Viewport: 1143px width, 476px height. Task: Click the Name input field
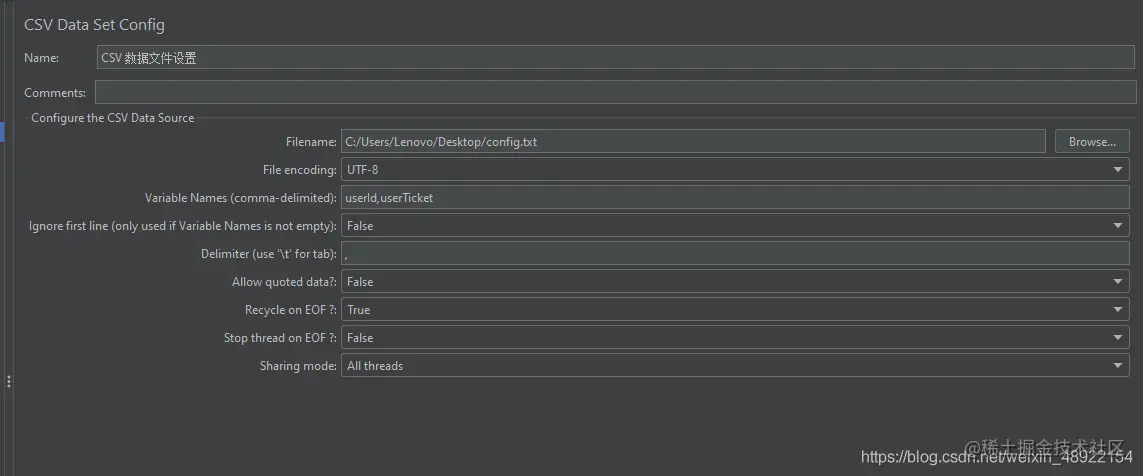[x=616, y=58]
